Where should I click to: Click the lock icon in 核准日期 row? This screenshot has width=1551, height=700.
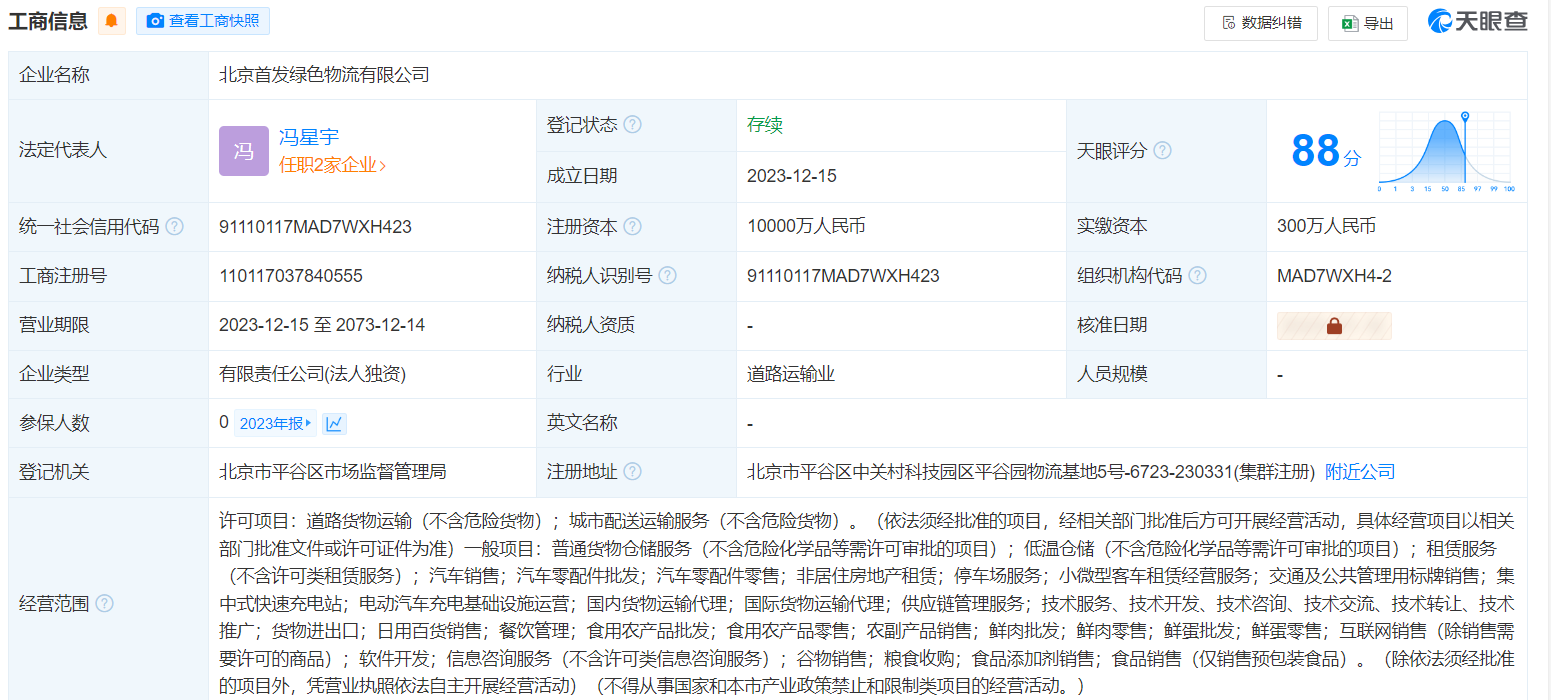[x=1334, y=326]
